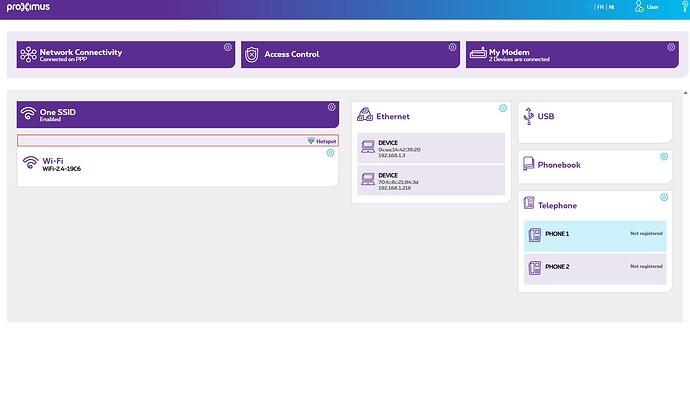Switch language to FR
The image size is (690, 398).
pyautogui.click(x=600, y=7)
